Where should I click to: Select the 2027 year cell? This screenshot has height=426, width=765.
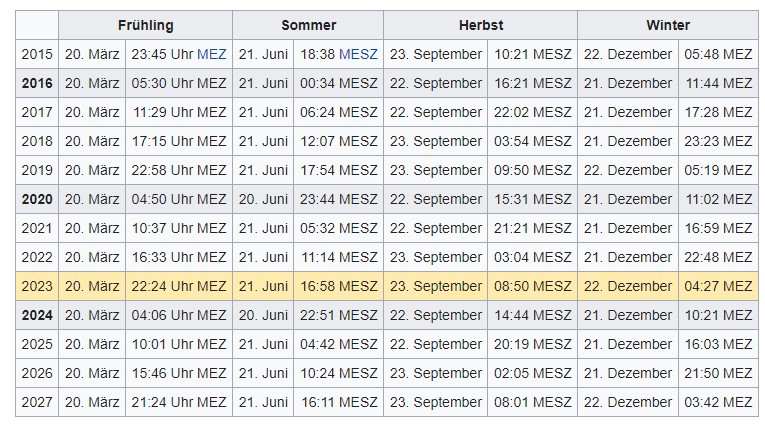tap(37, 402)
